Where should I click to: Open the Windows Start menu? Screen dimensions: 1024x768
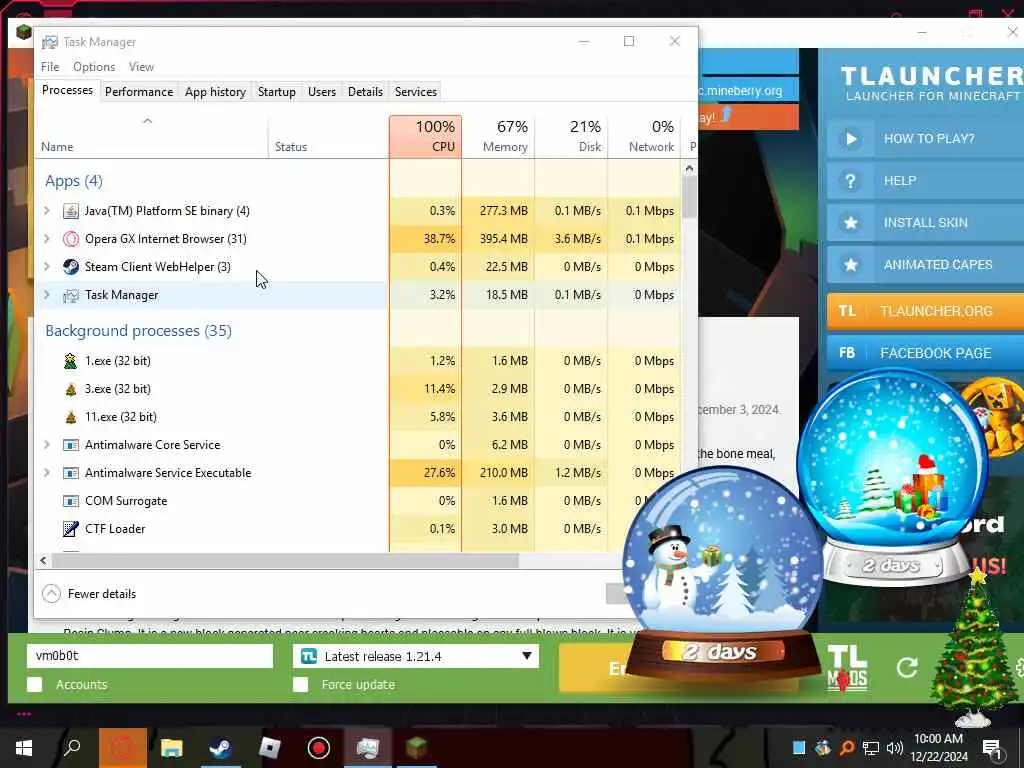point(24,748)
